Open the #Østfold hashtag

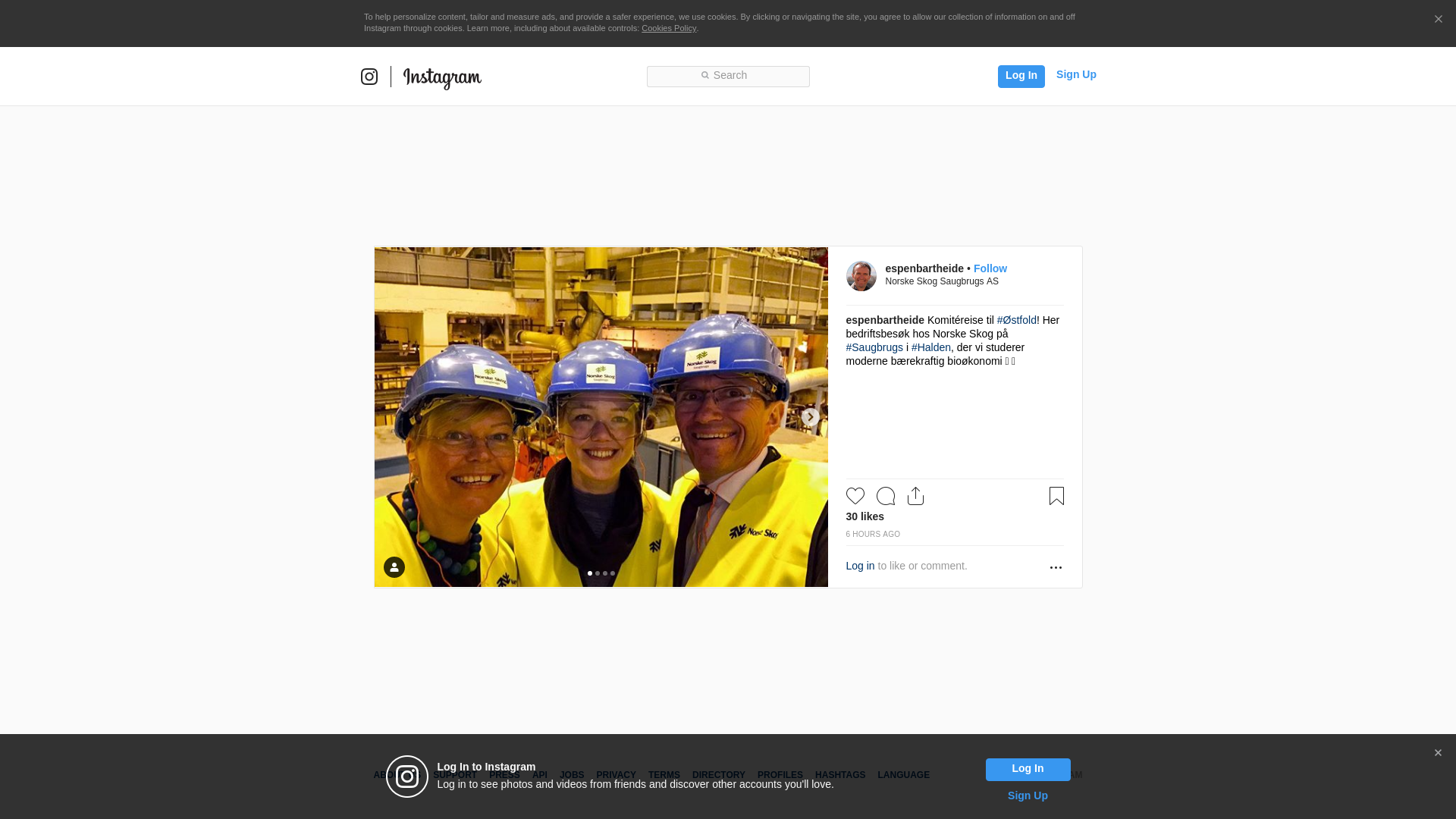click(x=1016, y=320)
